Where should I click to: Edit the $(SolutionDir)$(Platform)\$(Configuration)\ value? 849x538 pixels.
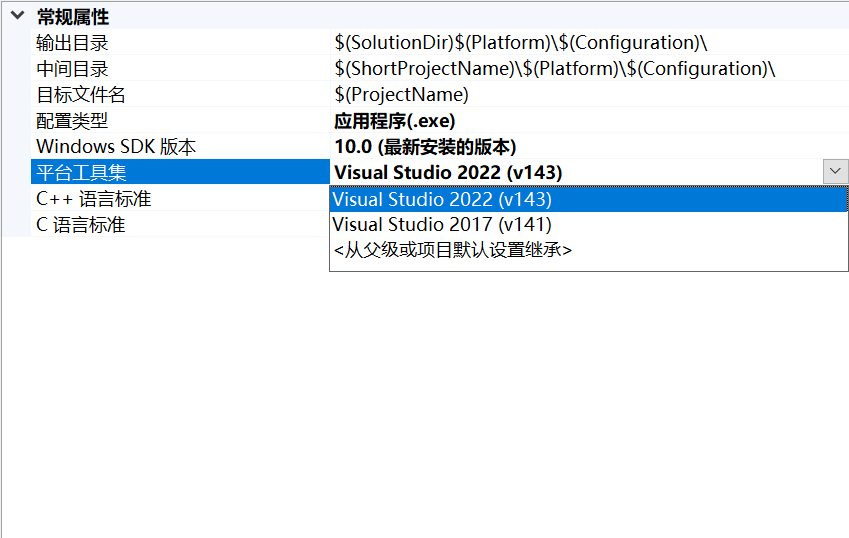click(521, 42)
